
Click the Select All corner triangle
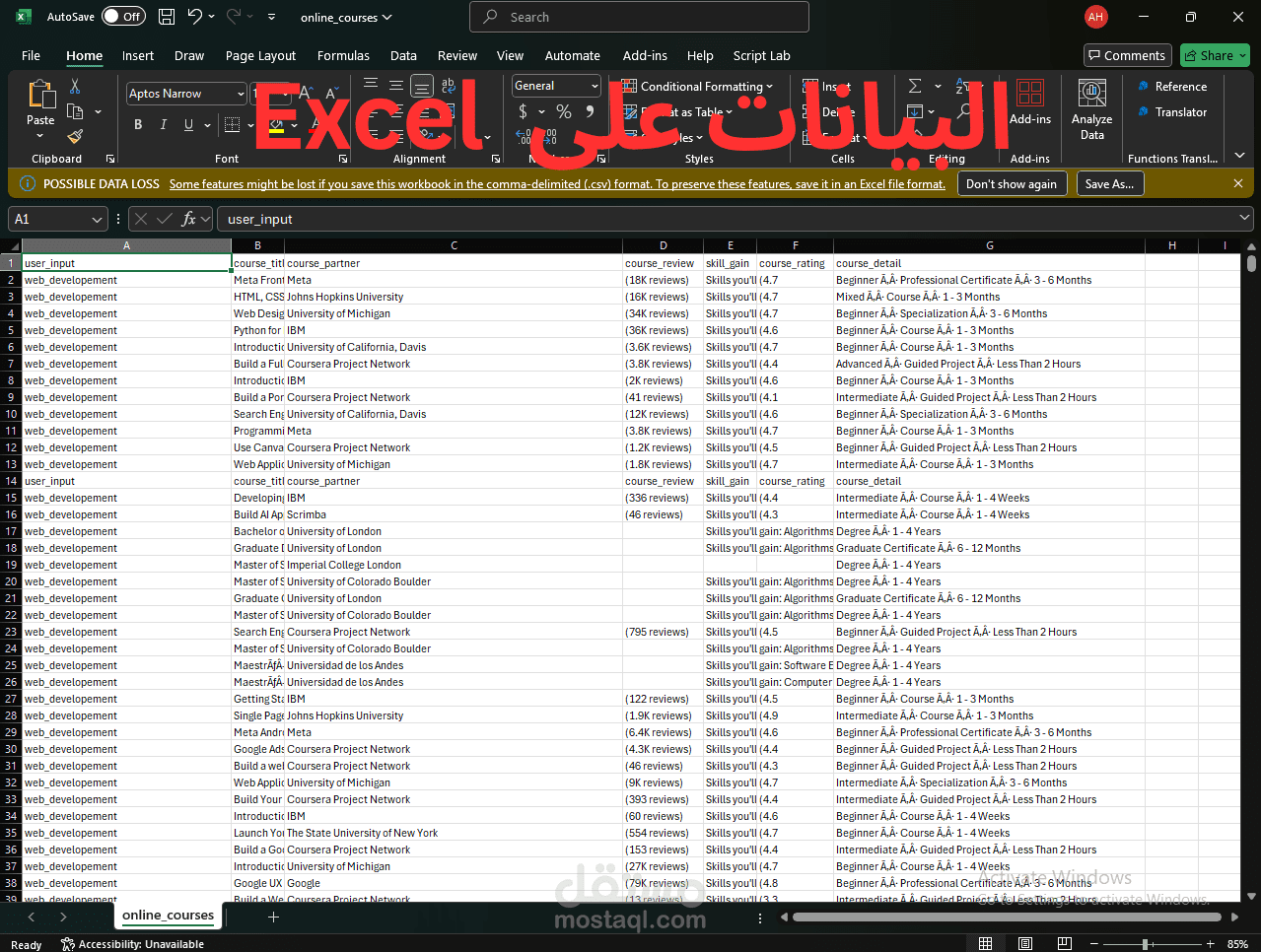point(14,245)
